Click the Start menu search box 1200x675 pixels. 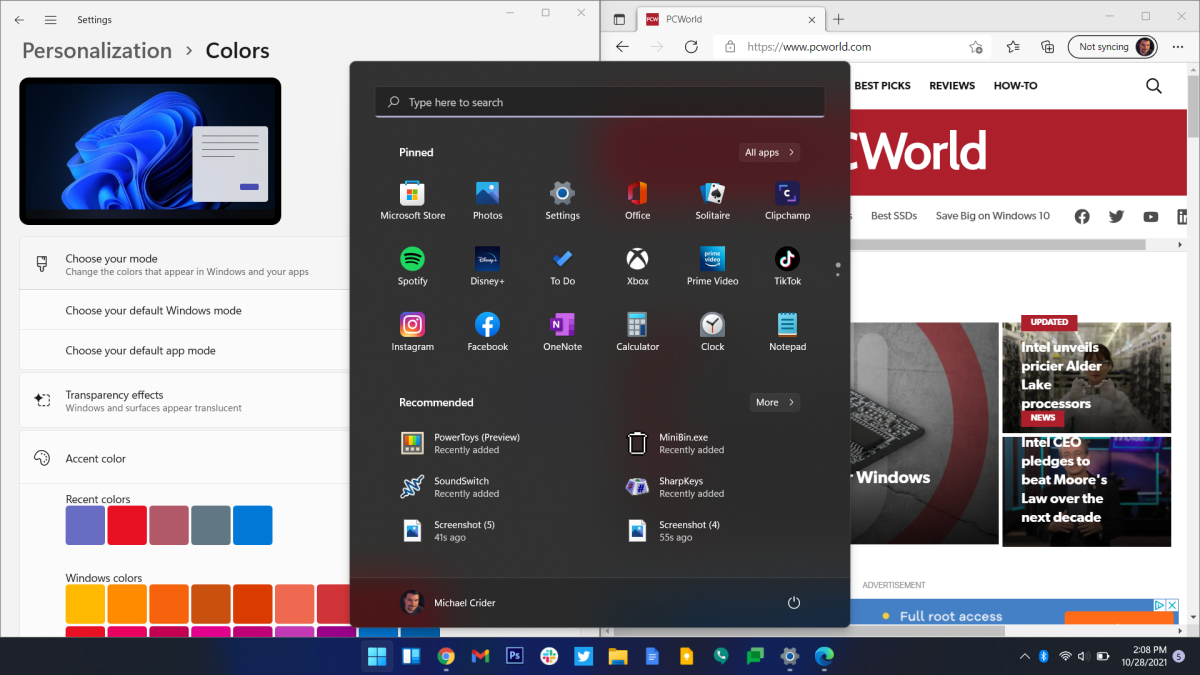600,102
